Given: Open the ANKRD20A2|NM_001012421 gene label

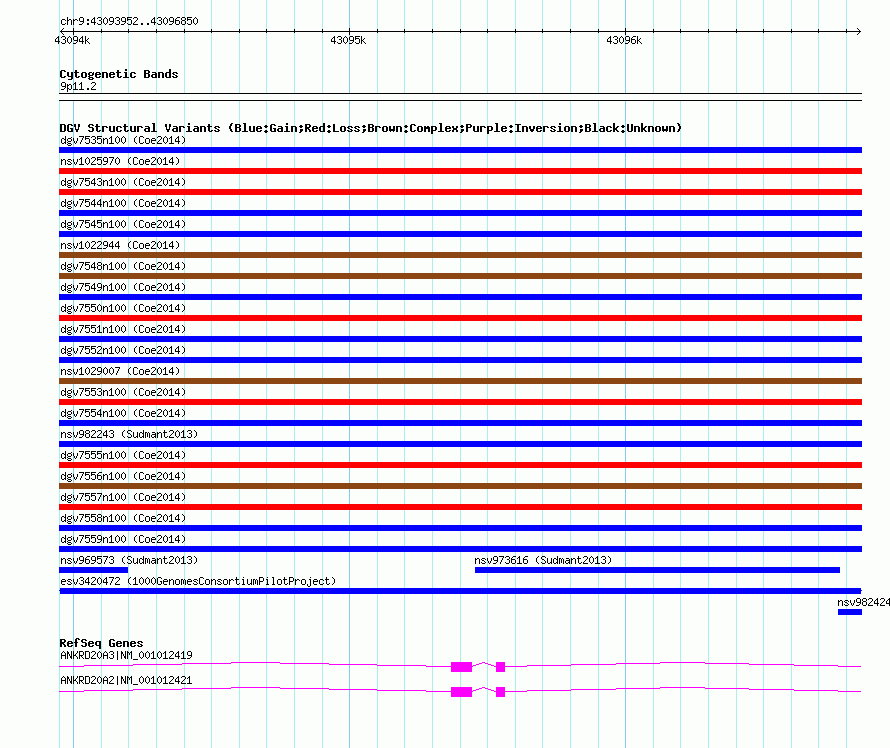Looking at the screenshot, I should coord(126,680).
